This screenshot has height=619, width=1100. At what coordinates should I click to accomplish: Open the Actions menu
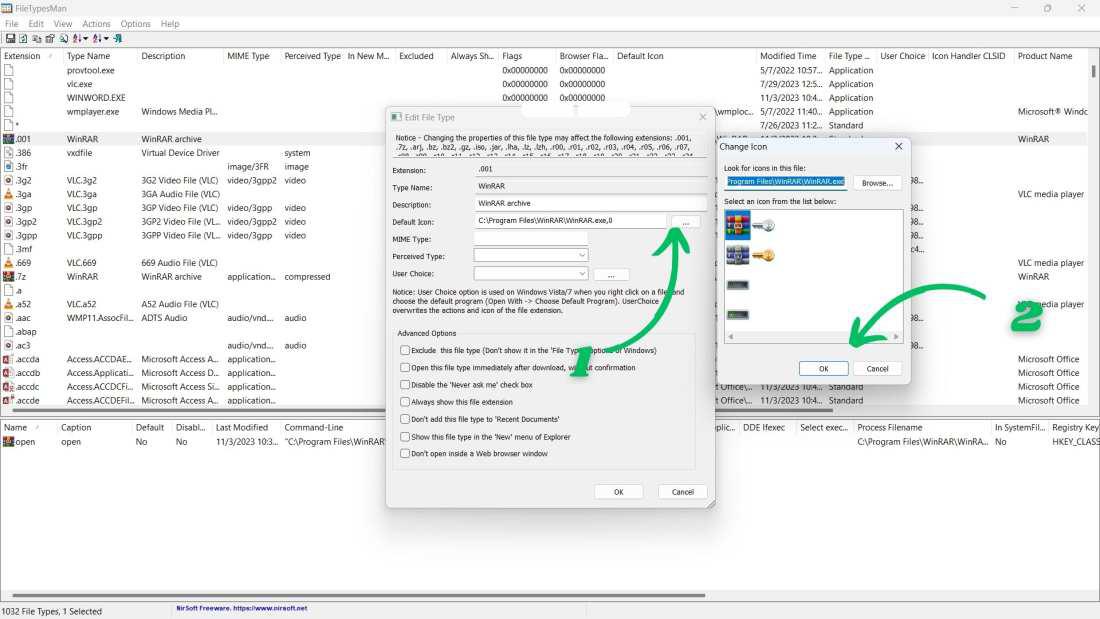(x=96, y=24)
